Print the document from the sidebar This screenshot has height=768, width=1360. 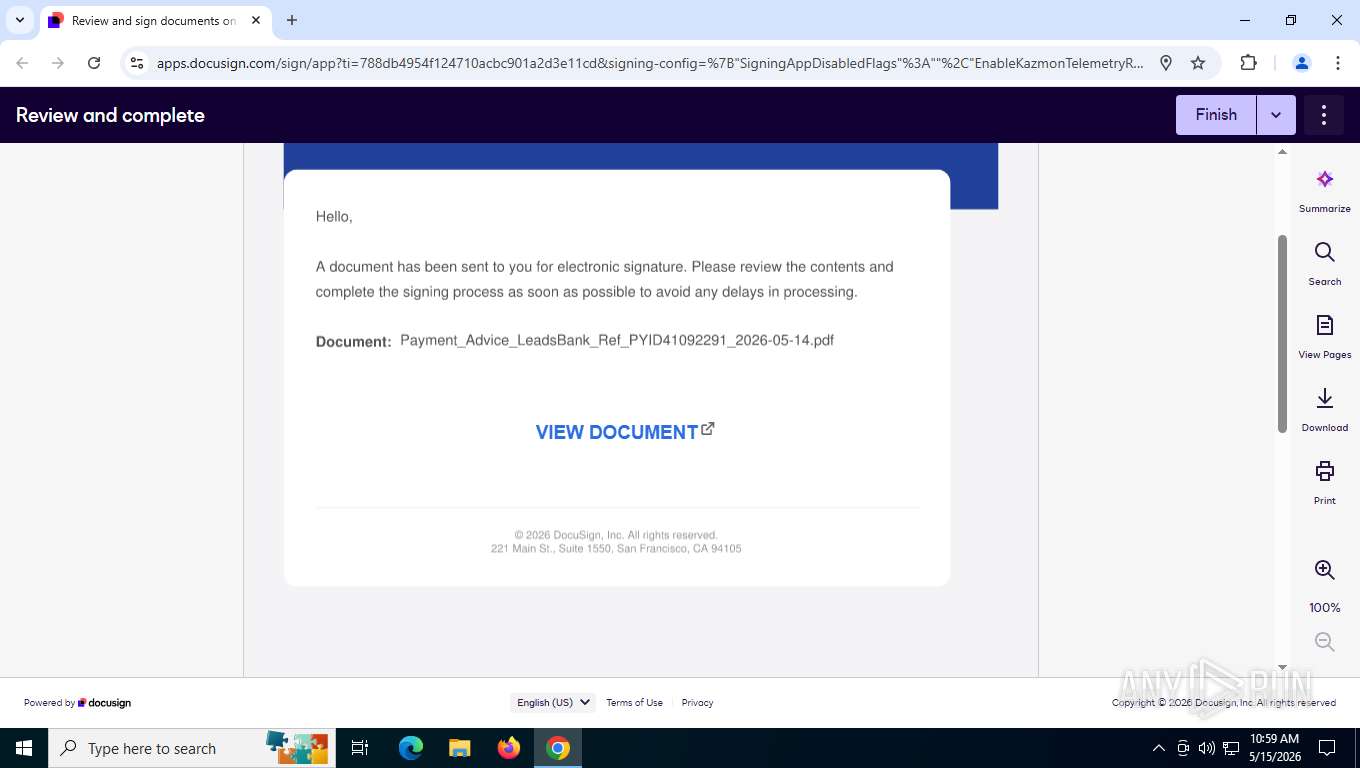(x=1324, y=483)
